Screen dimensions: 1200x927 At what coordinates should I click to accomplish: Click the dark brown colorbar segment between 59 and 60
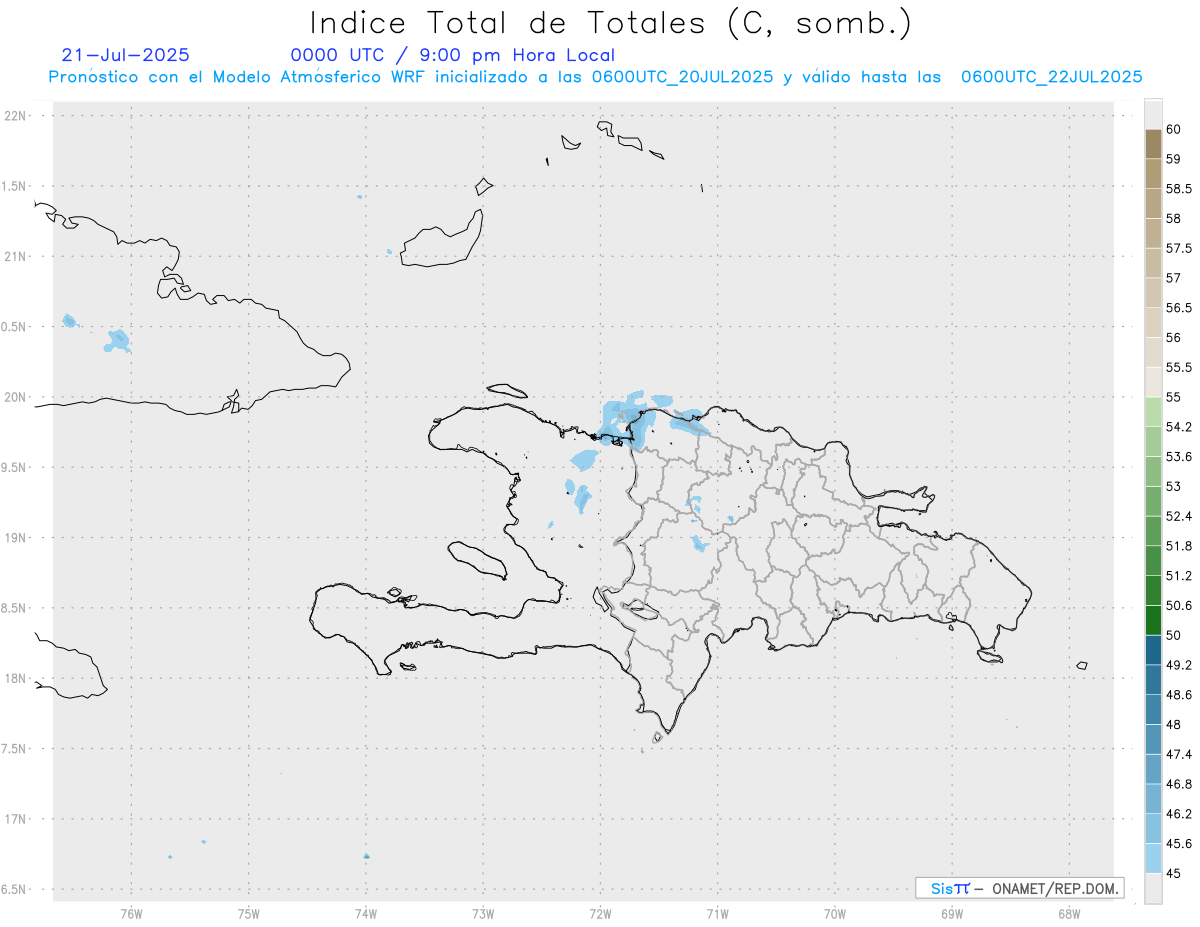(x=1153, y=144)
